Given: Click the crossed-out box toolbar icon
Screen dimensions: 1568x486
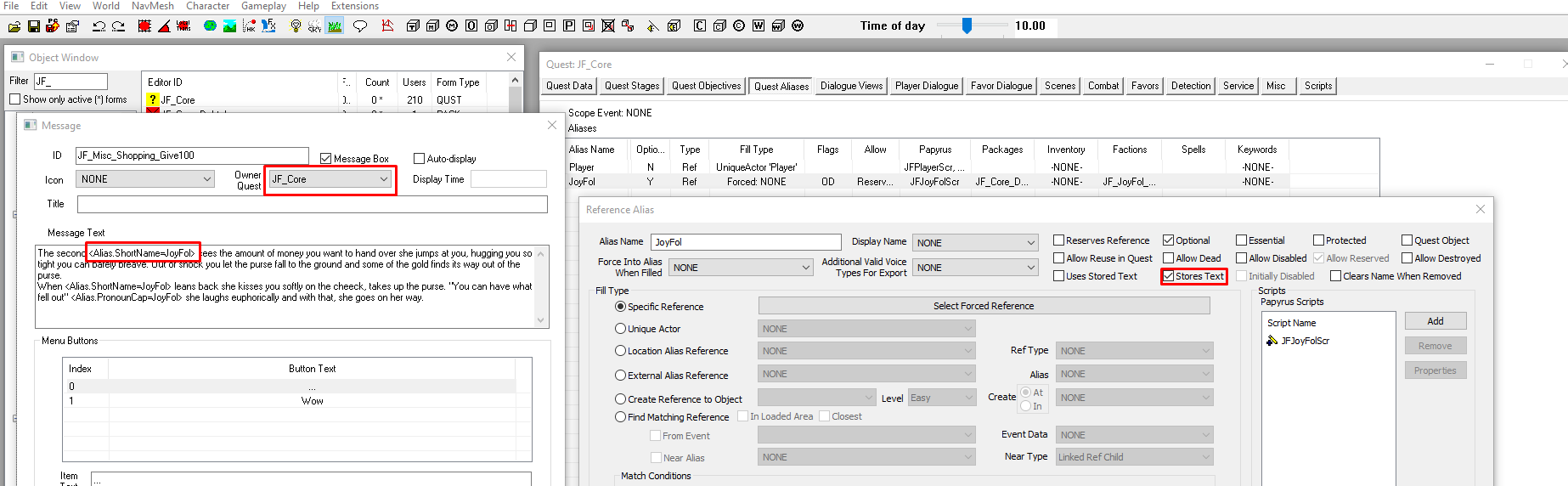Looking at the screenshot, I should tap(608, 26).
